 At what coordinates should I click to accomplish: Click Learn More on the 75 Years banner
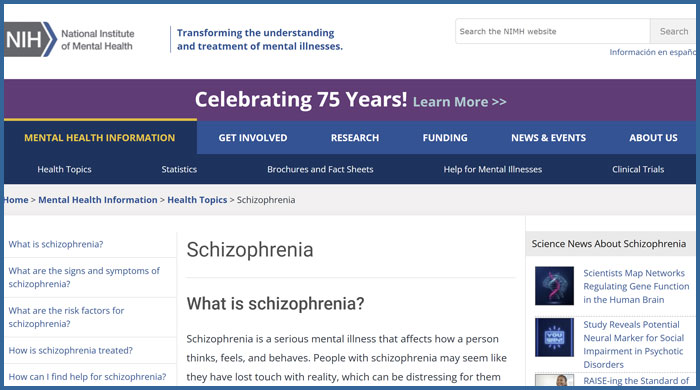tap(459, 102)
